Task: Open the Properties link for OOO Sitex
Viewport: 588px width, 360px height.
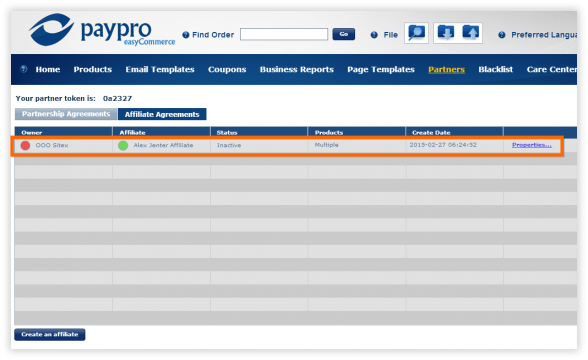Action: (x=532, y=145)
